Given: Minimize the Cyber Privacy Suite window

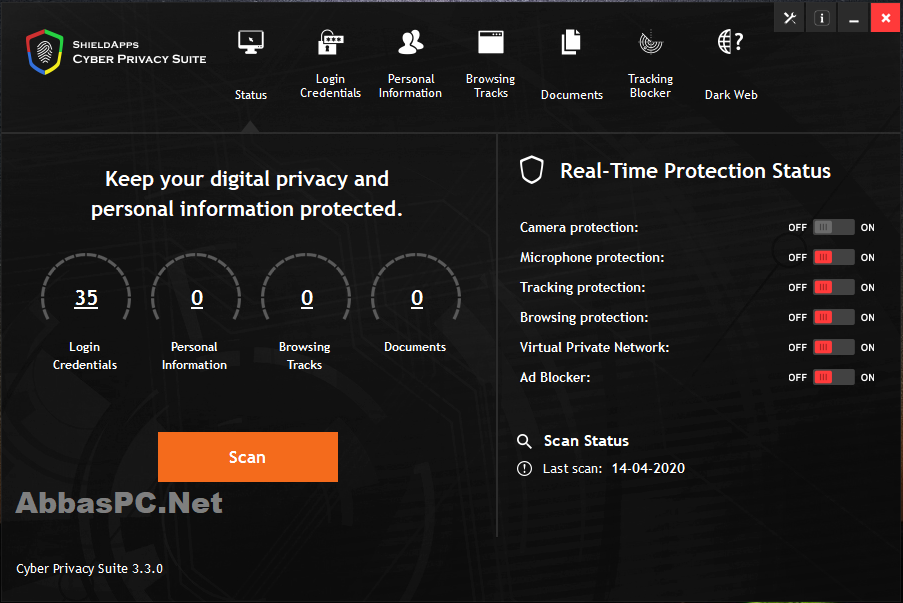Looking at the screenshot, I should (854, 18).
